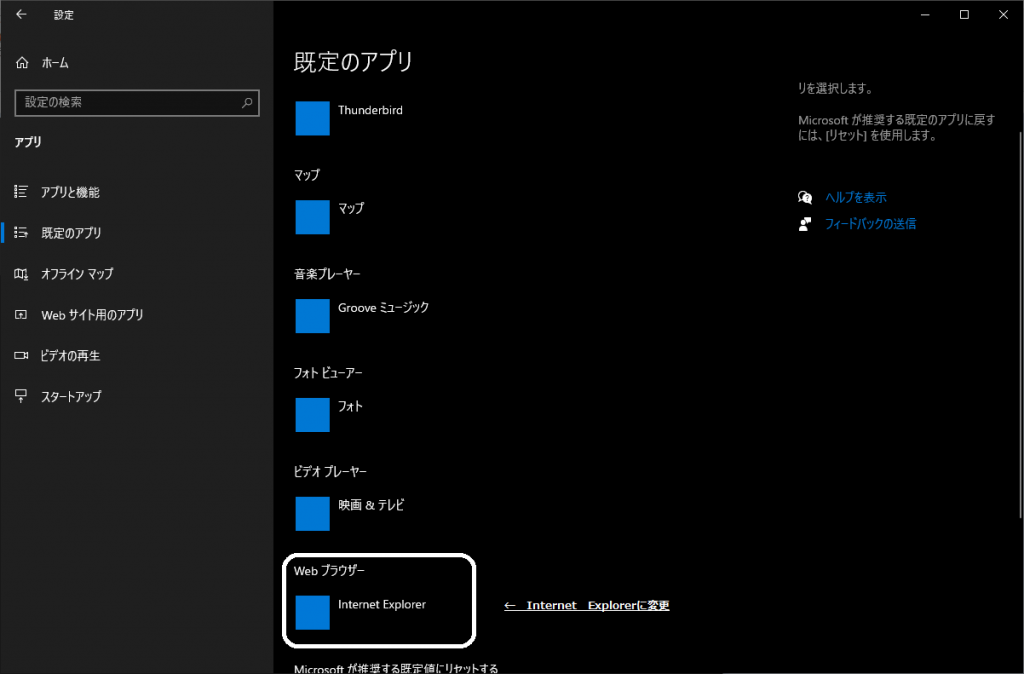Maximize the 設定 window
This screenshot has height=674, width=1024.
[x=964, y=14]
